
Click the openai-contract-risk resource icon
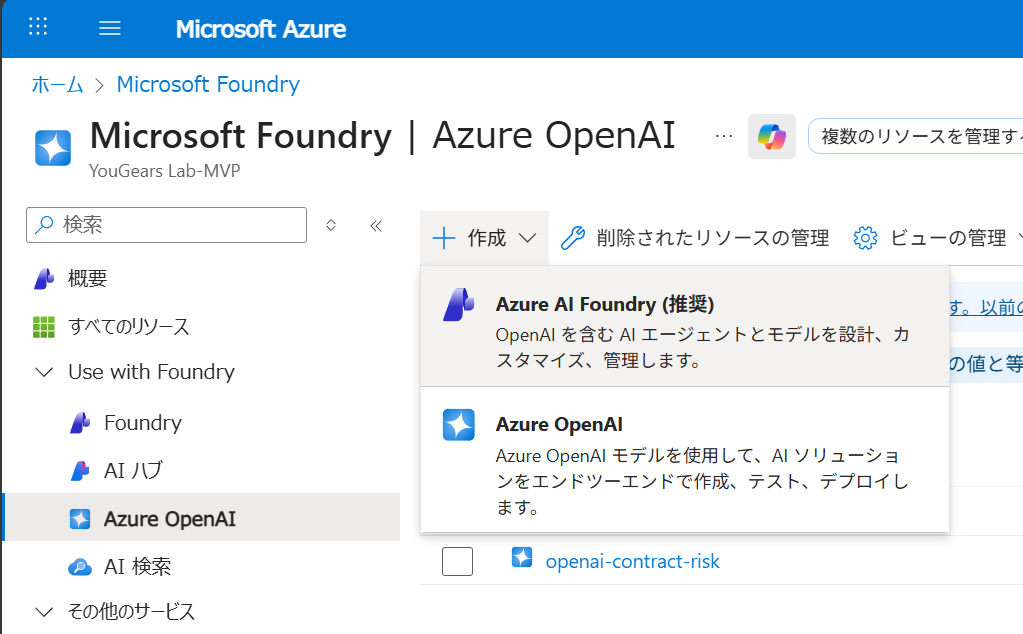(x=522, y=558)
